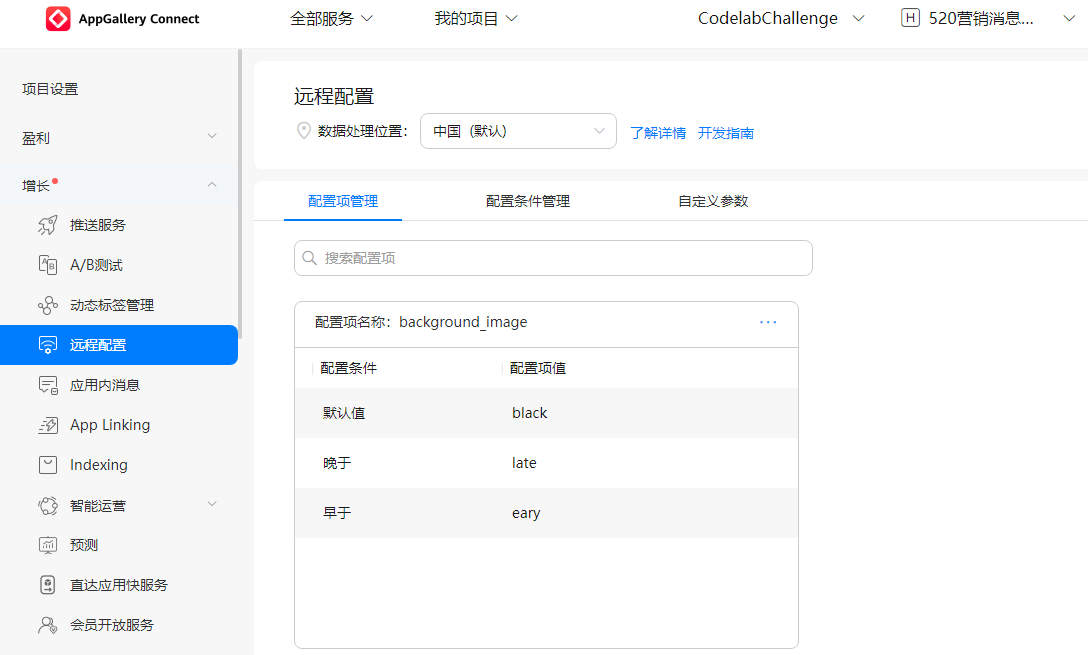This screenshot has width=1088, height=655.
Task: Switch to the 配置条件管理 tab
Action: point(527,201)
